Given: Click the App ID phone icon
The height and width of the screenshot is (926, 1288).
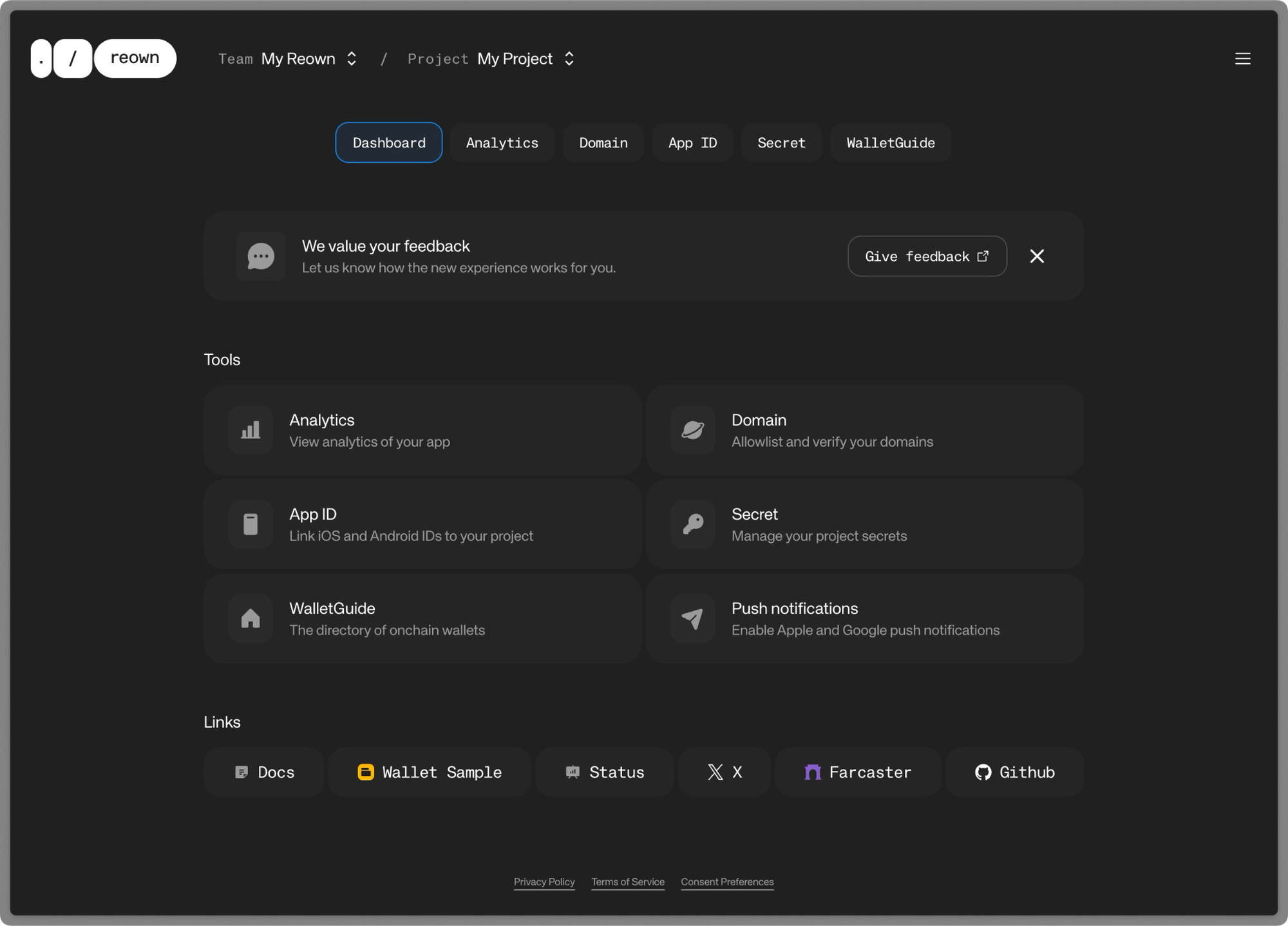Looking at the screenshot, I should pos(251,524).
